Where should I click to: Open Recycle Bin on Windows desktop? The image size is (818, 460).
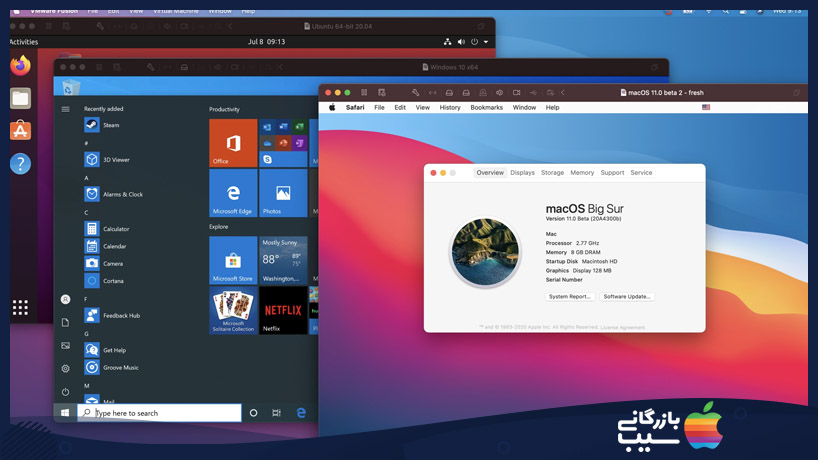(x=70, y=88)
